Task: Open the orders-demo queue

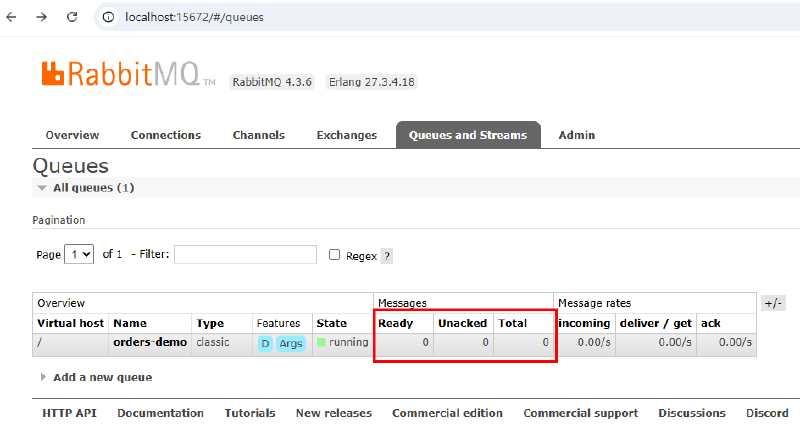Action: 150,342
